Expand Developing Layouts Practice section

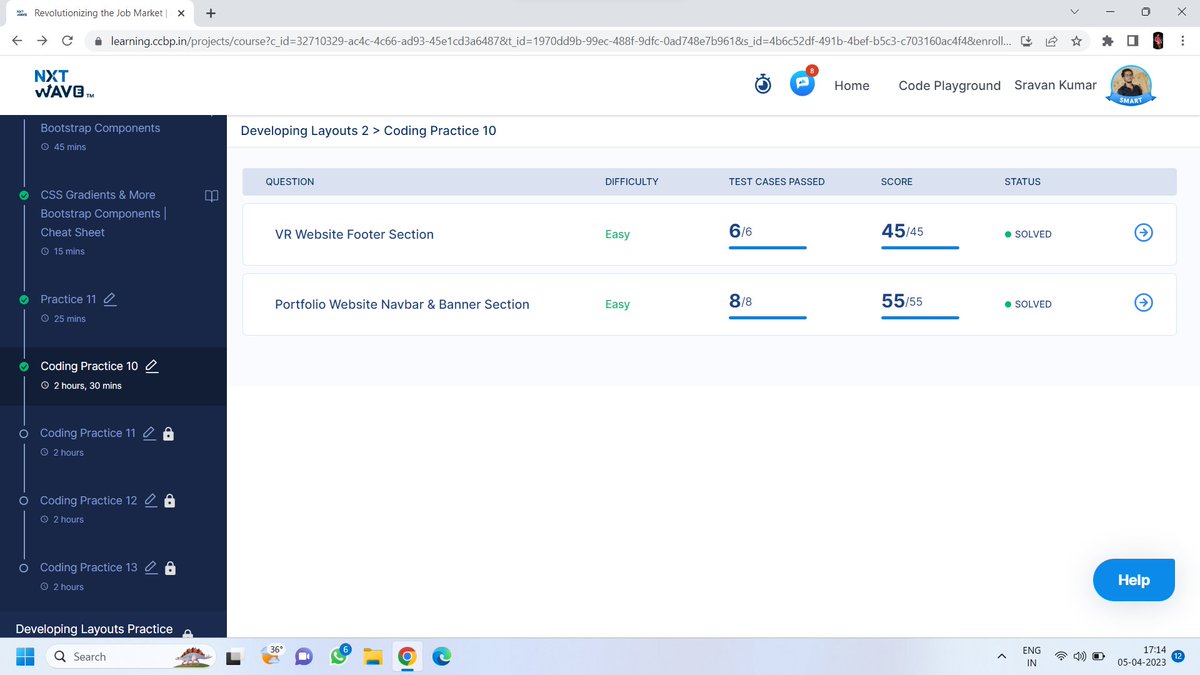(94, 629)
